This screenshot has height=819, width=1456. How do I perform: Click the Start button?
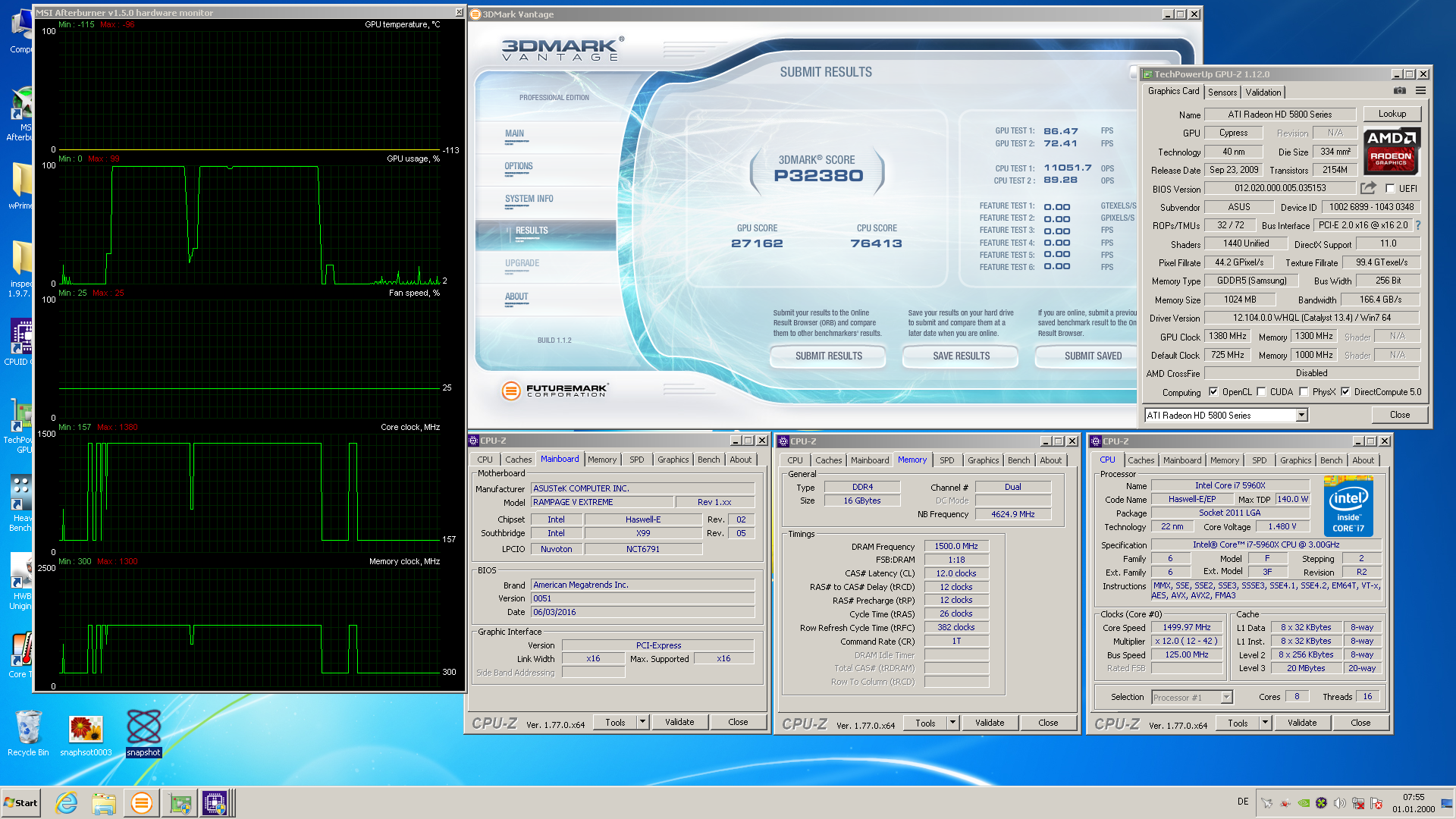[21, 803]
